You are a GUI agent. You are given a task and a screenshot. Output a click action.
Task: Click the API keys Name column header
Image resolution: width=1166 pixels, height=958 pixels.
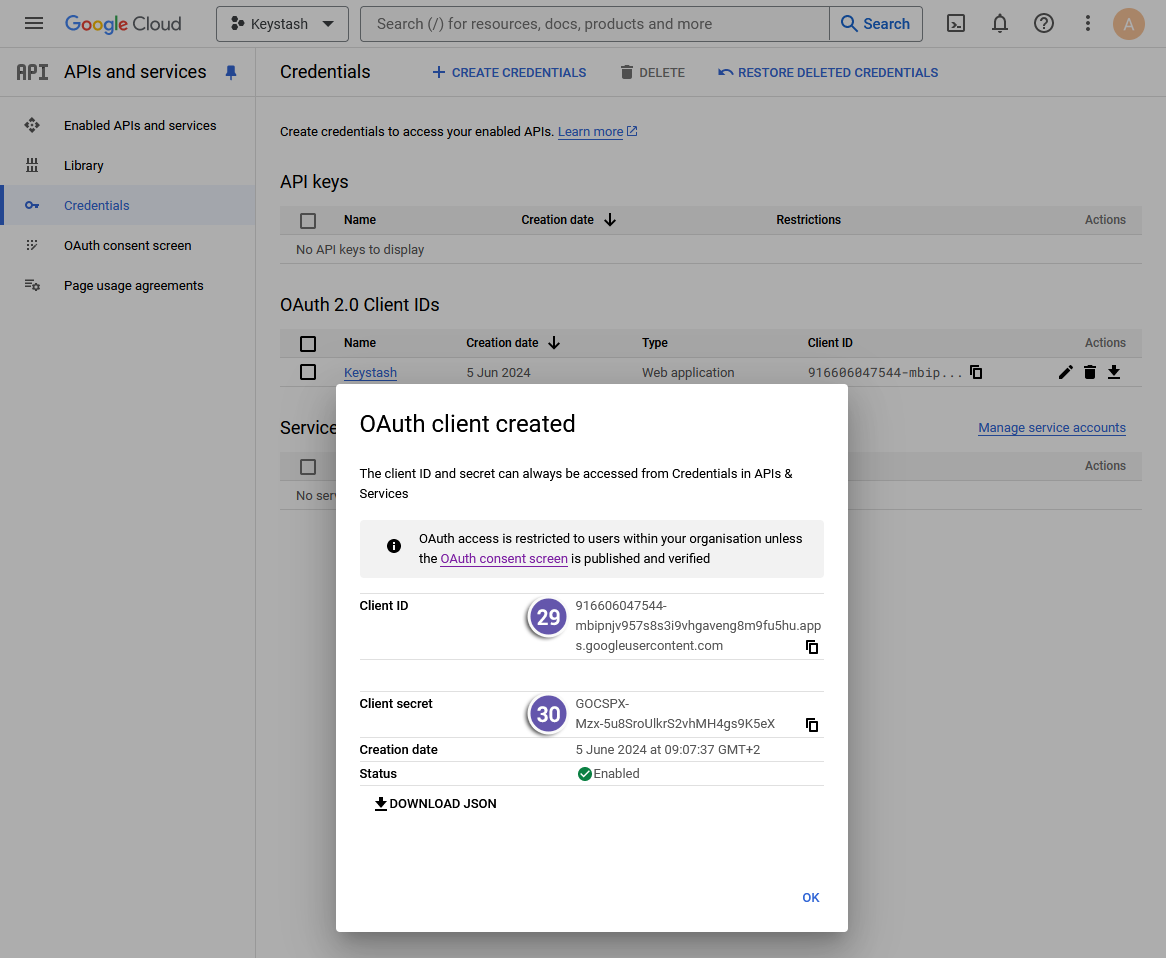click(360, 220)
